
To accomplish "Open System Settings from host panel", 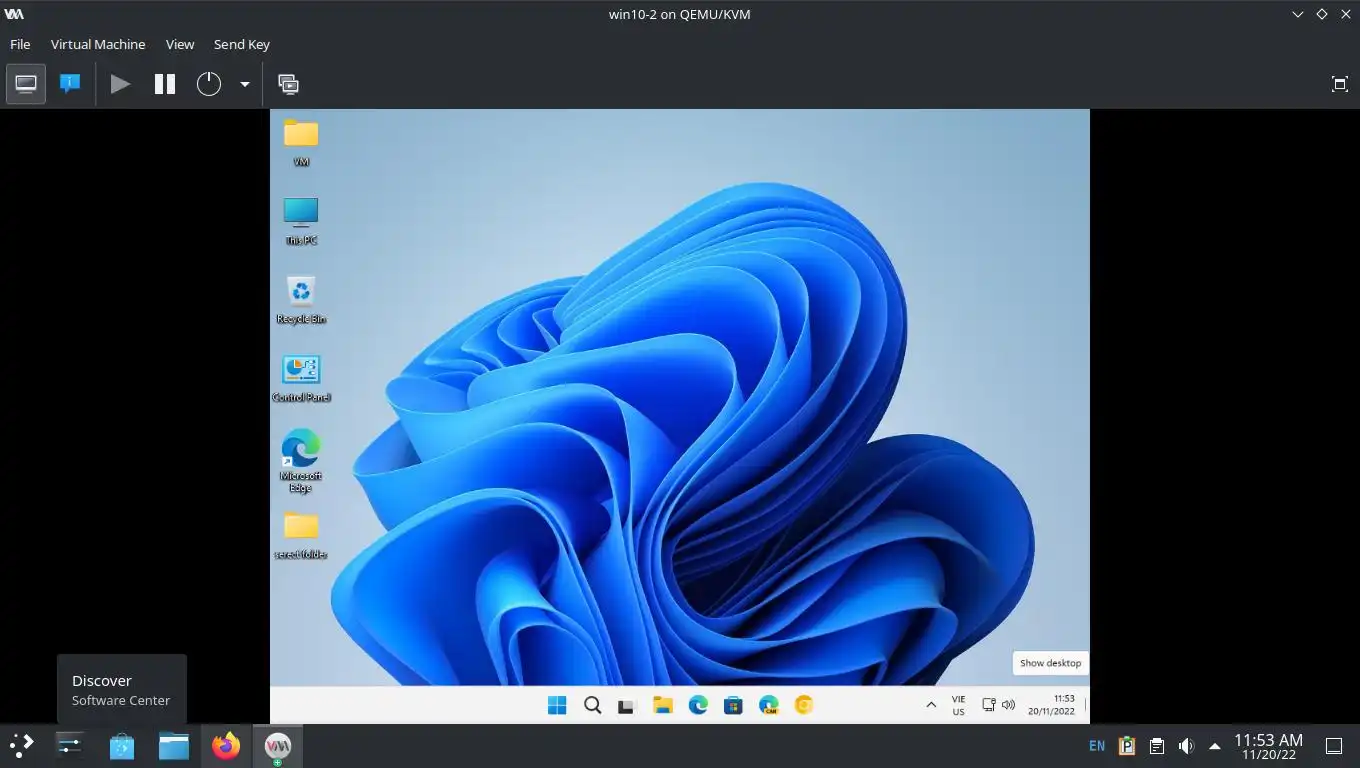I will [69, 745].
